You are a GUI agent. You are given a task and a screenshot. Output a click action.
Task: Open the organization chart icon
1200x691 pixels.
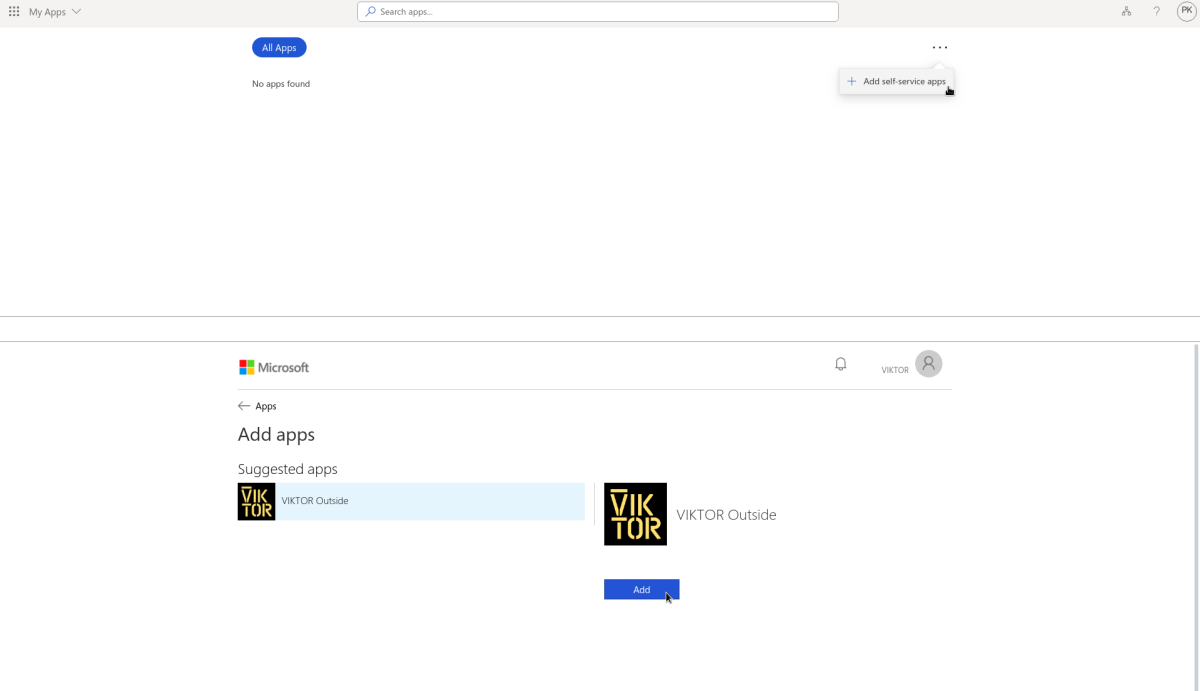point(1126,12)
